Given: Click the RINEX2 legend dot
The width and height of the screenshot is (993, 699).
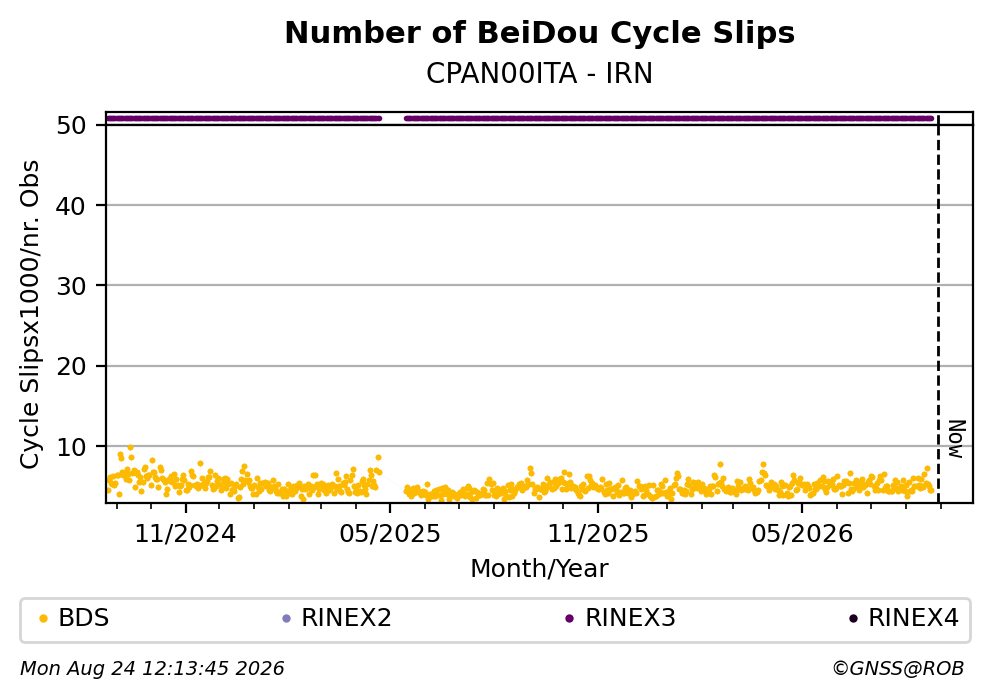Looking at the screenshot, I should tap(286, 619).
